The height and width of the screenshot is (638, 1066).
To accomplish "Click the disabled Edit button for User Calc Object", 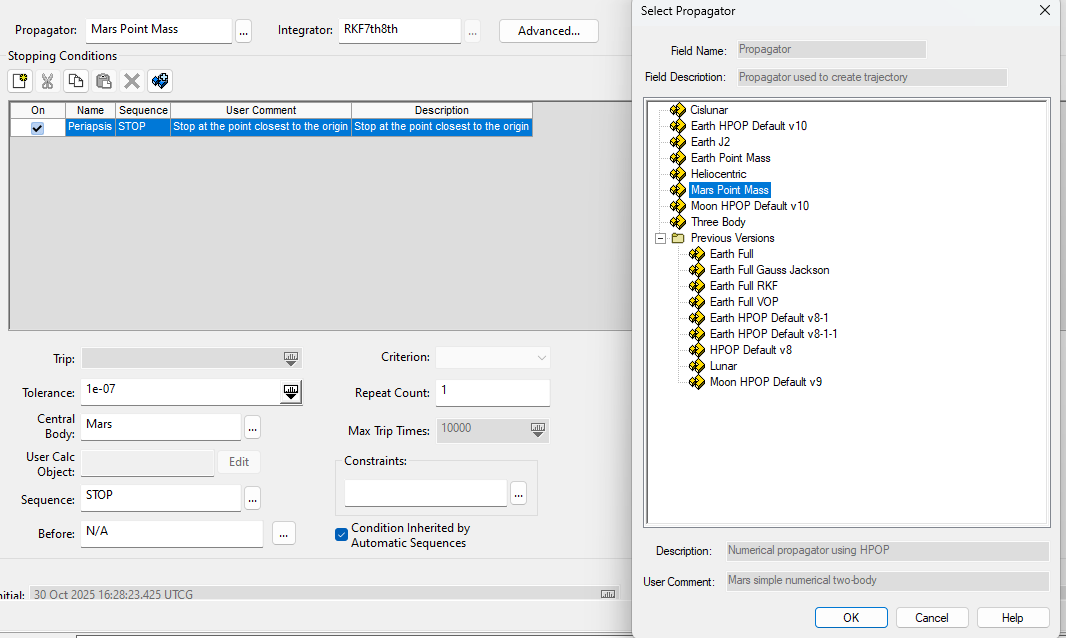I will pos(239,462).
